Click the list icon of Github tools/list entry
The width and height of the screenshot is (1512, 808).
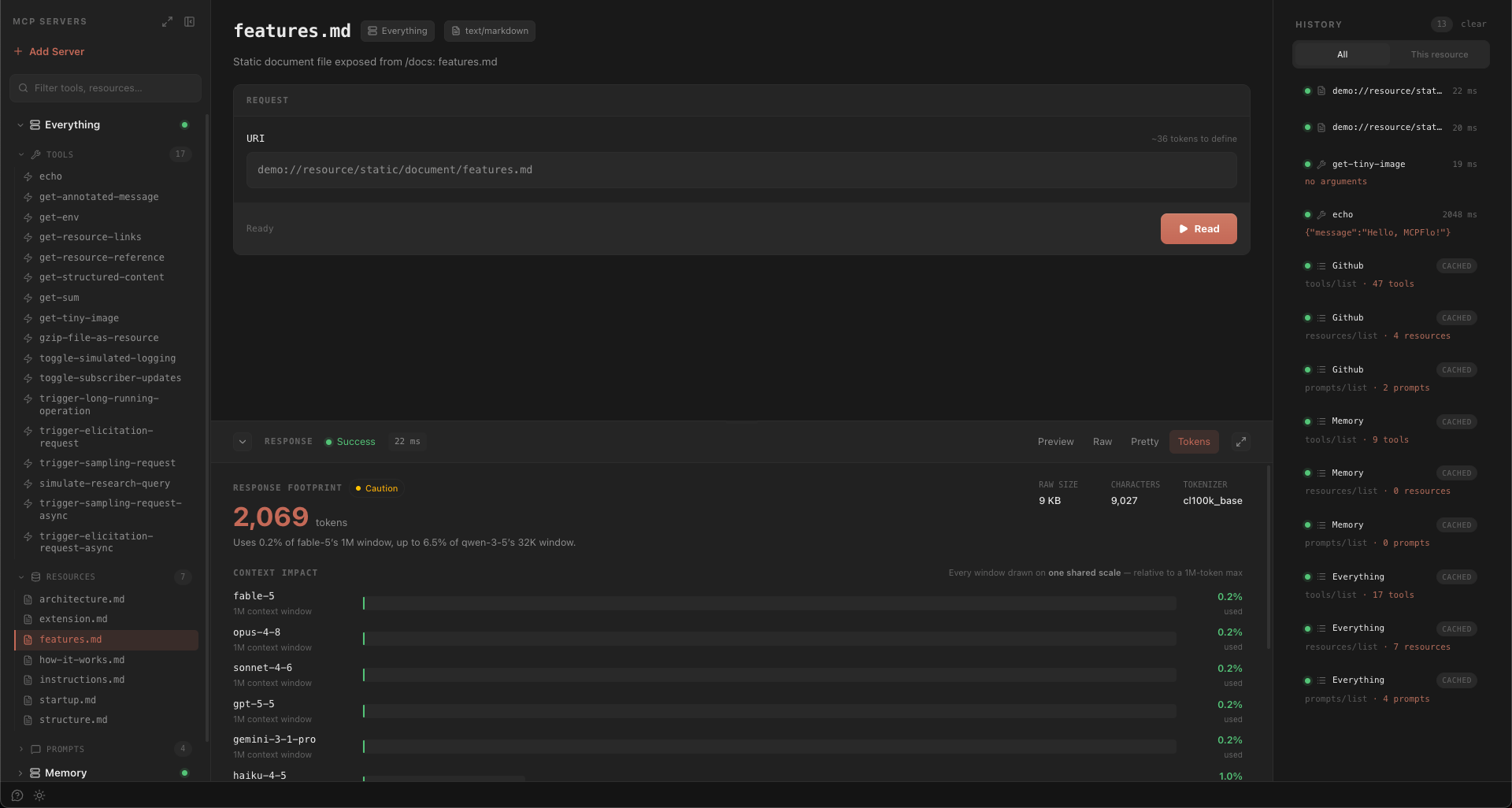pyautogui.click(x=1321, y=266)
